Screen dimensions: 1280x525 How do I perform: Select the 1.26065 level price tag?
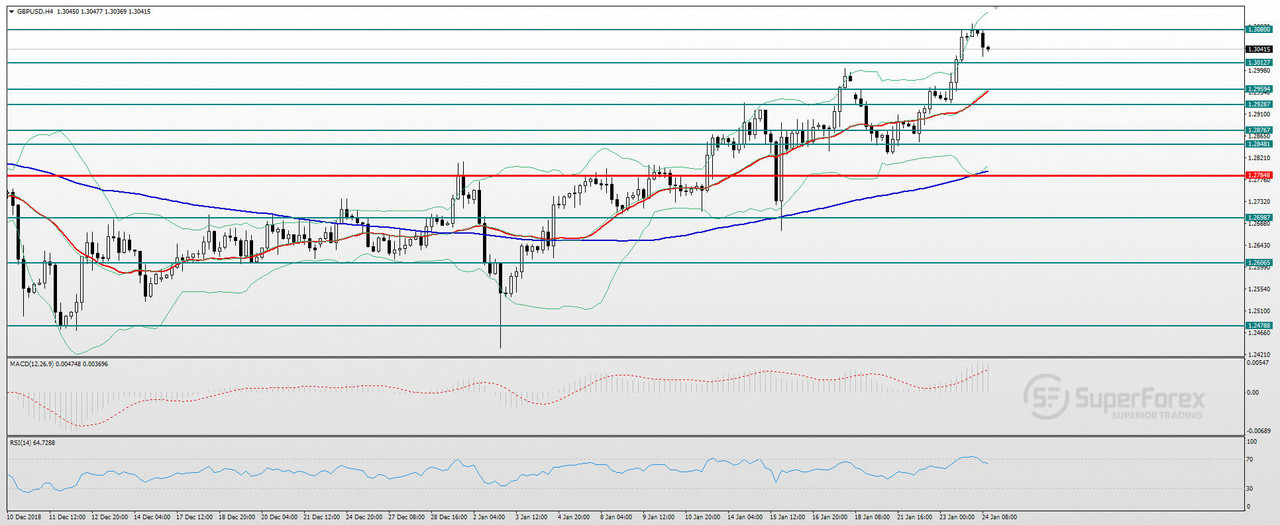tap(1258, 263)
